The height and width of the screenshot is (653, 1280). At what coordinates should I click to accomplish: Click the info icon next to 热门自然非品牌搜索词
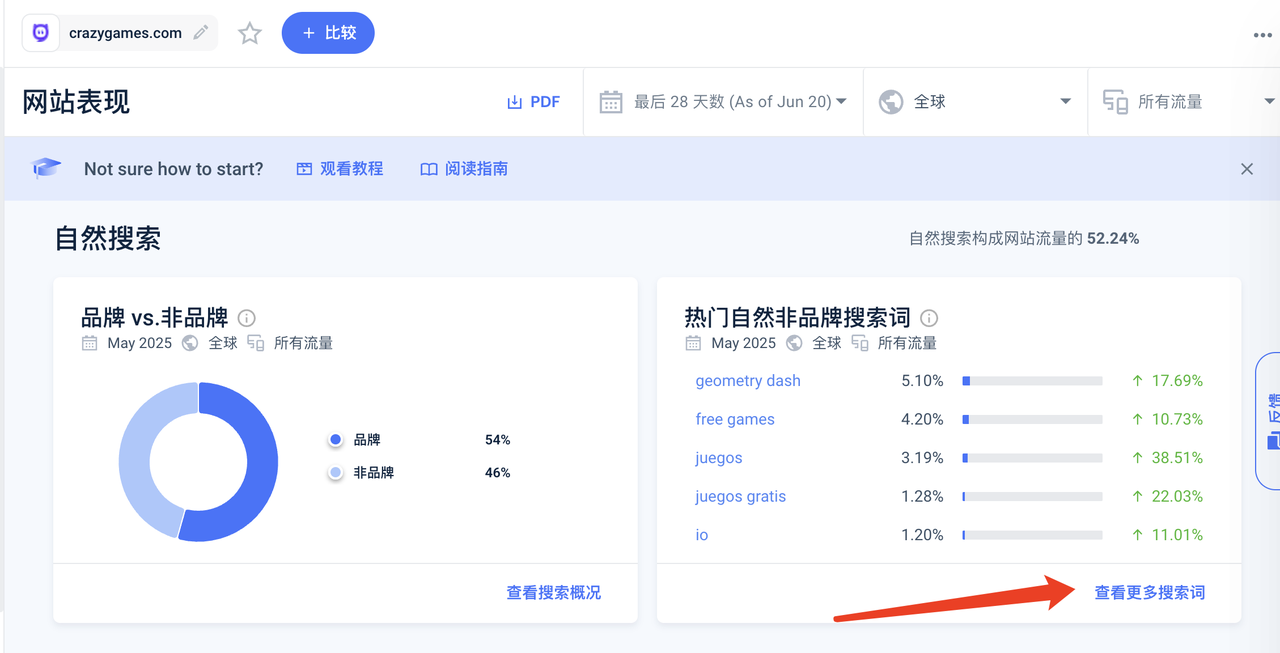929,318
